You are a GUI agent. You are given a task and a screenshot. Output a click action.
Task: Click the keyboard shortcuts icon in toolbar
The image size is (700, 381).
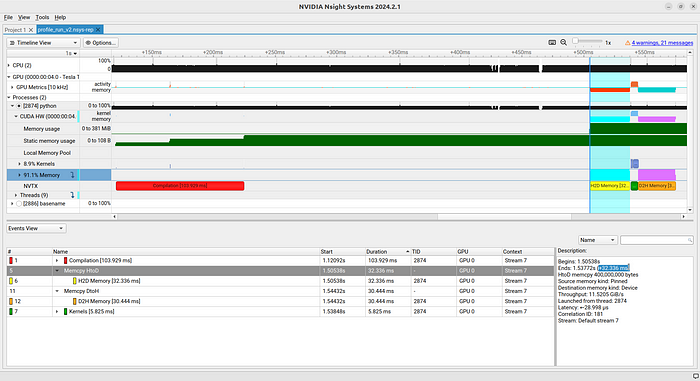coord(552,42)
